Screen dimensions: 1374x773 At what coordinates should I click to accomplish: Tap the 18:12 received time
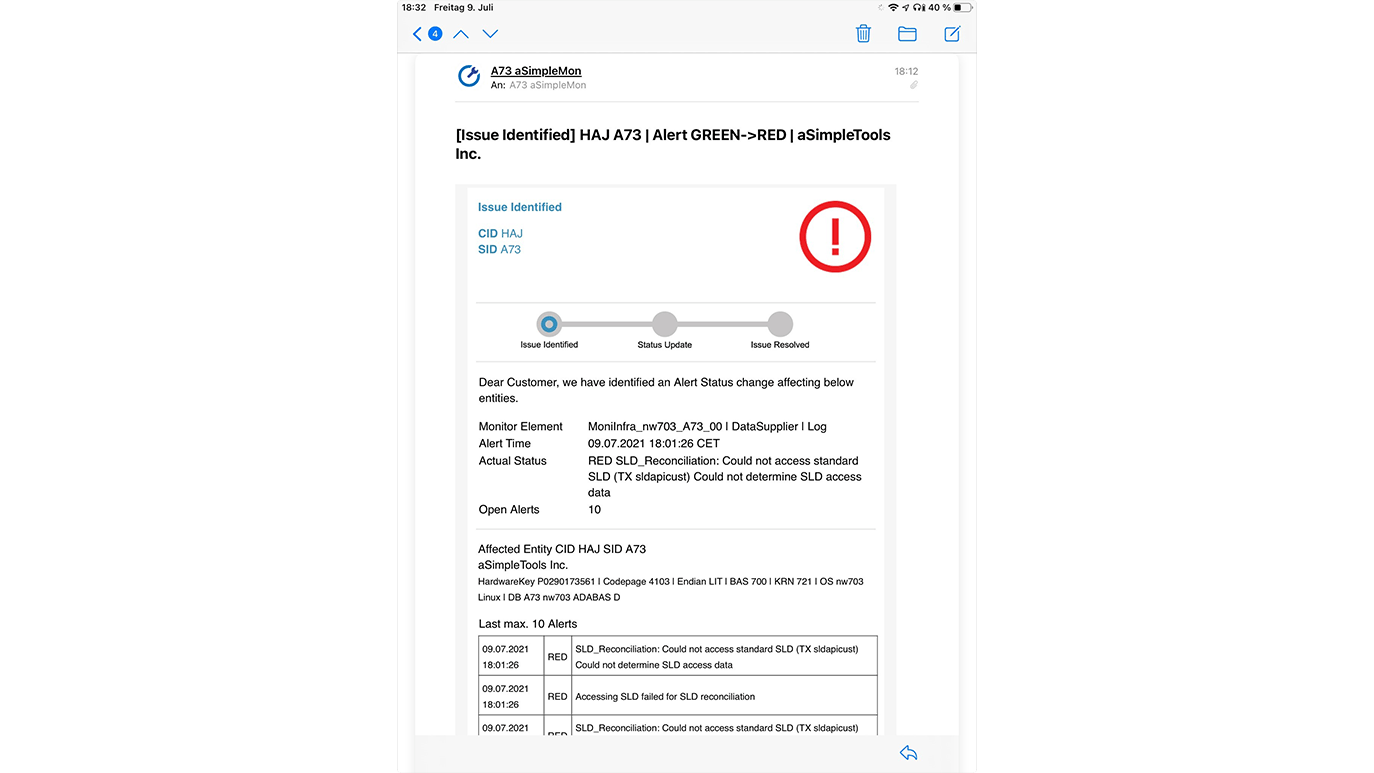pos(906,72)
